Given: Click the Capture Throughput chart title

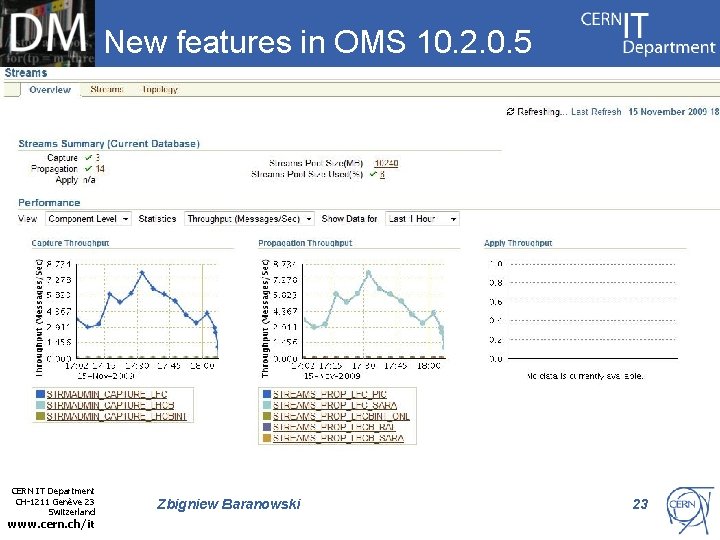Looking at the screenshot, I should (x=70, y=243).
